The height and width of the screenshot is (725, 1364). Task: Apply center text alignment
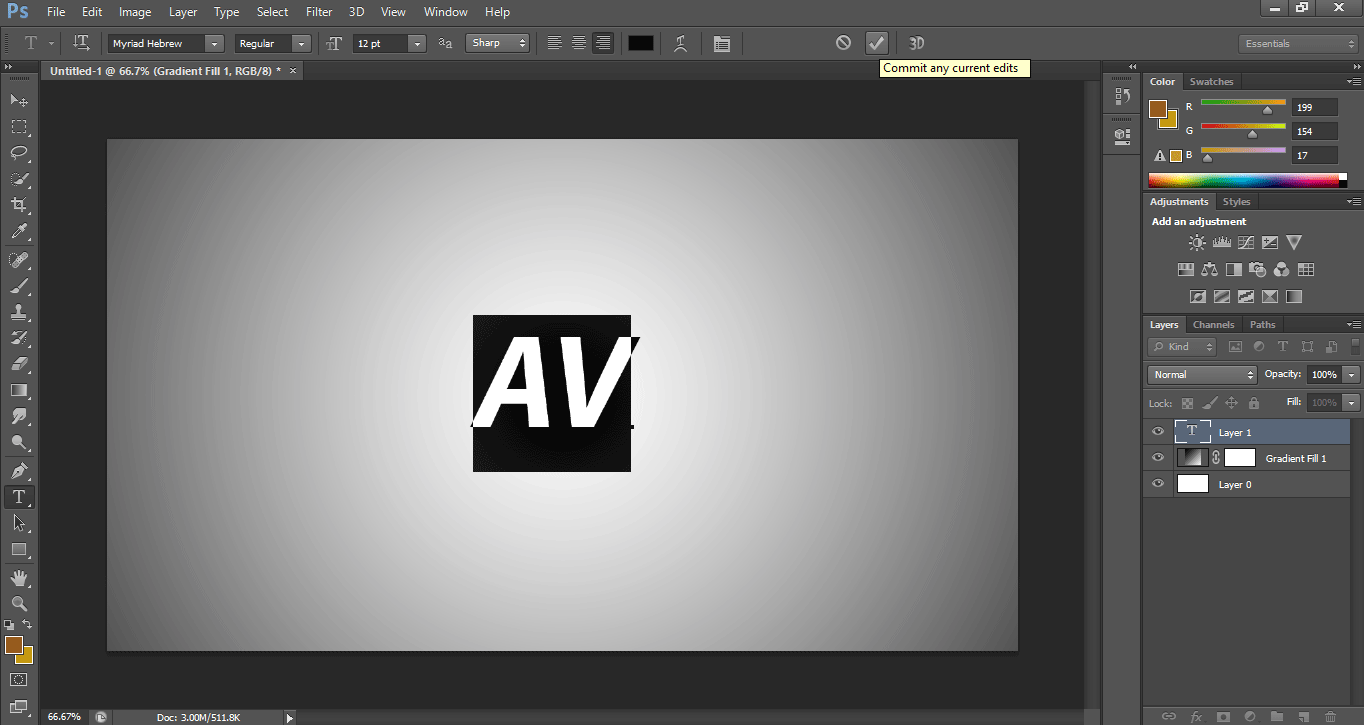click(x=579, y=43)
